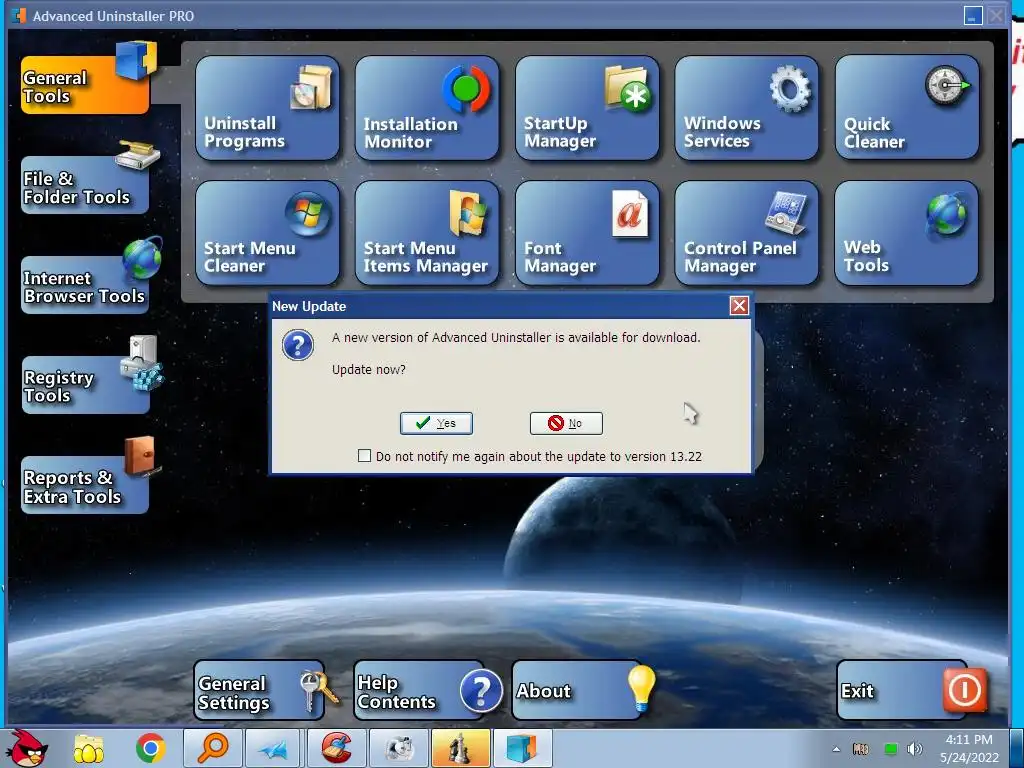Viewport: 1024px width, 768px height.
Task: Launch the Font Manager tile
Action: pyautogui.click(x=587, y=233)
